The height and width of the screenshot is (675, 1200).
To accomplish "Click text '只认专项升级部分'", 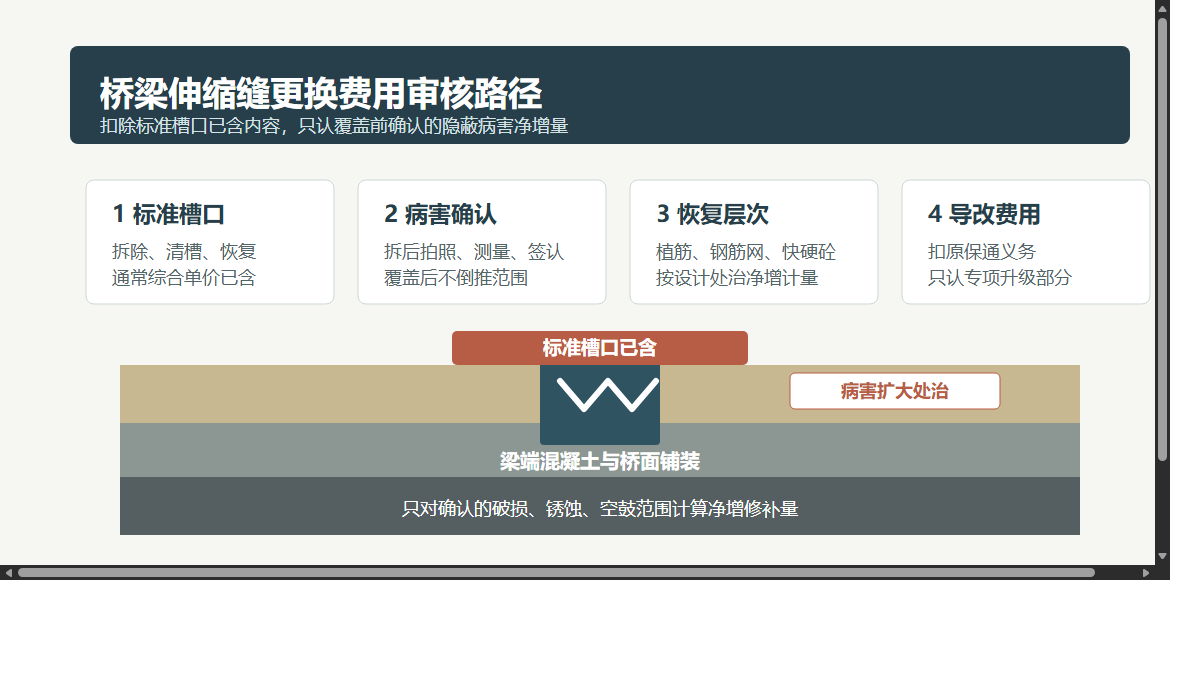I will tap(1000, 278).
